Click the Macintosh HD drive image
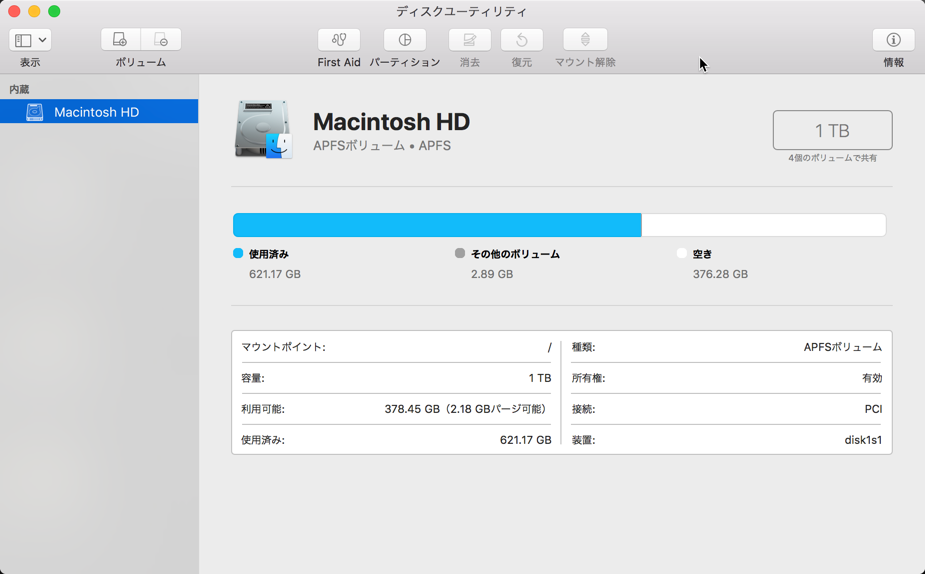 point(263,129)
